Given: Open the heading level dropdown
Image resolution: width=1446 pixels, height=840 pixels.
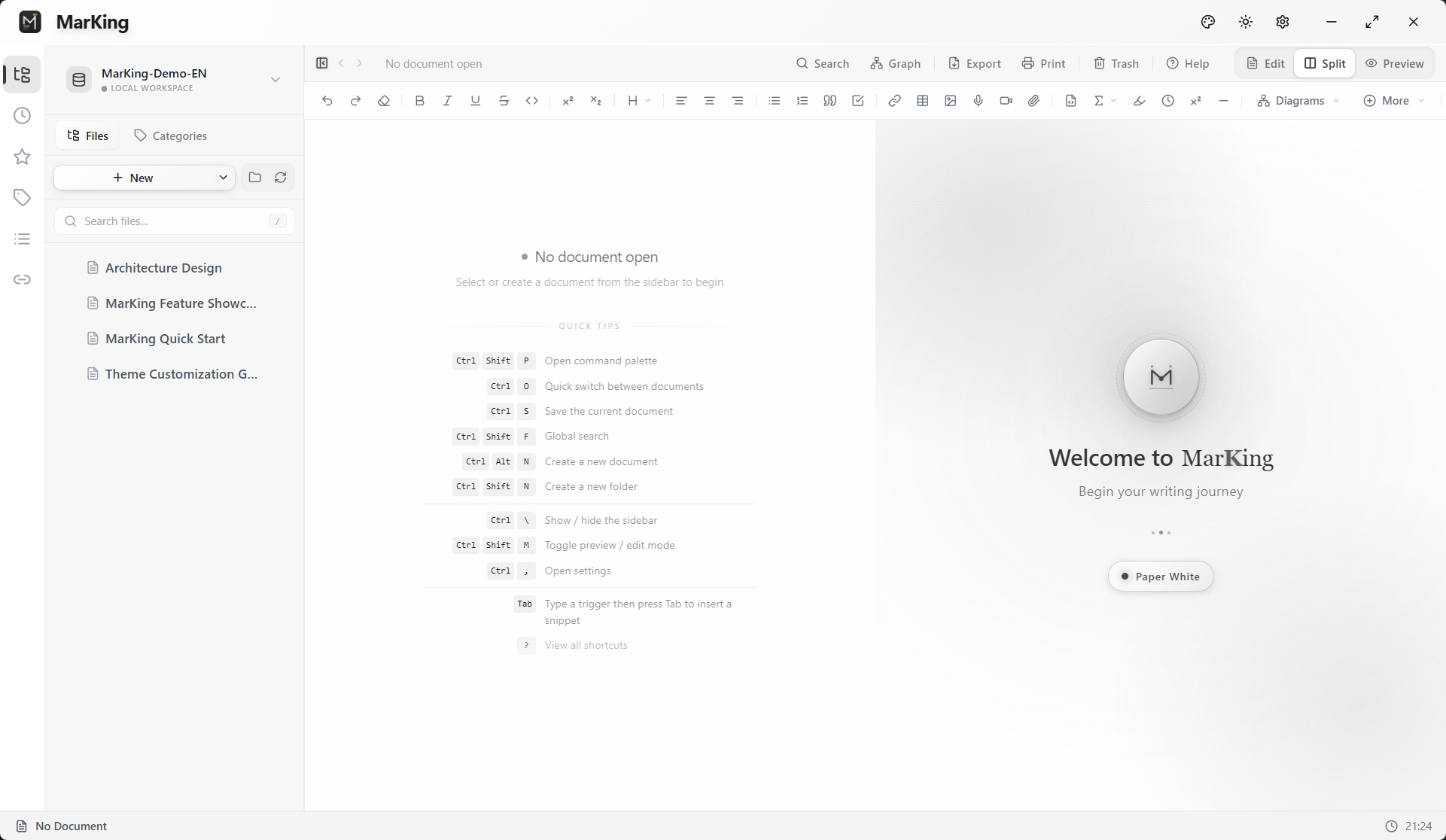Looking at the screenshot, I should pos(639,100).
